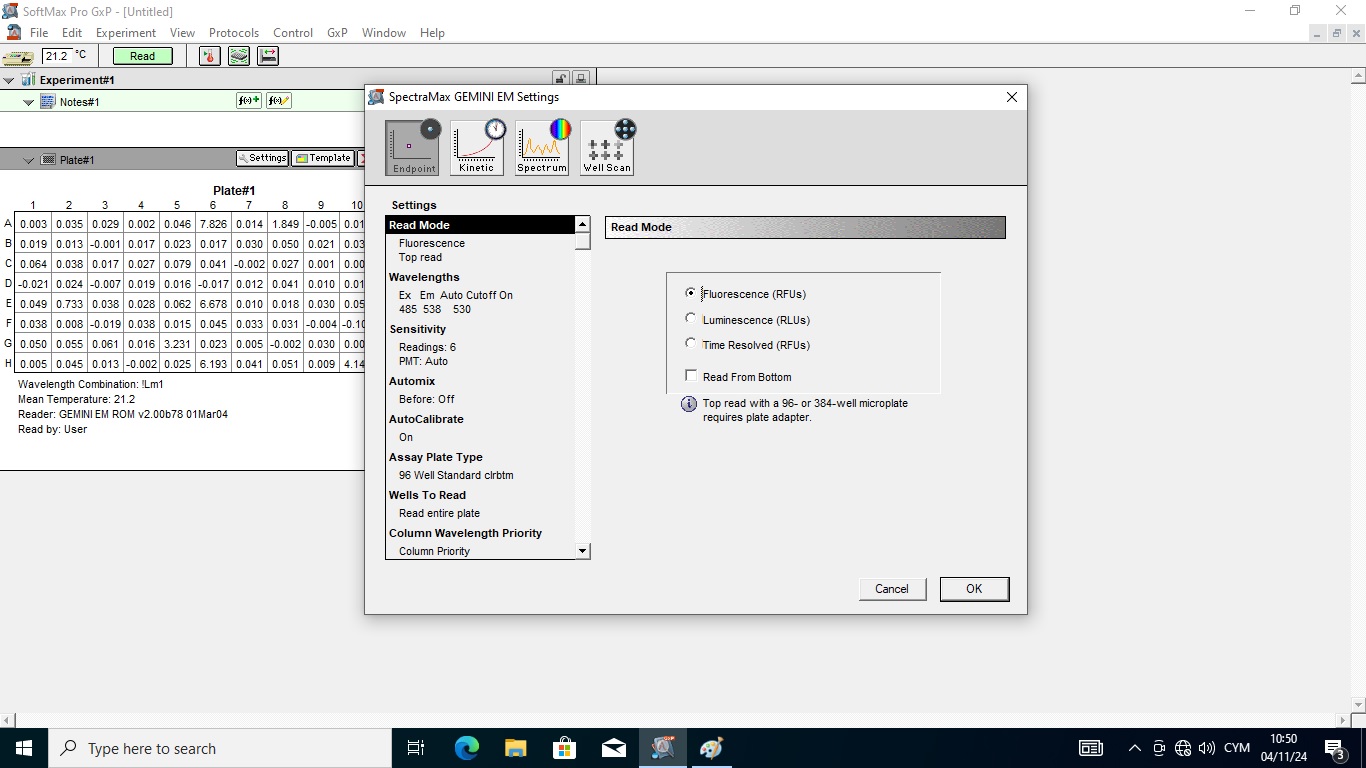This screenshot has width=1366, height=768.
Task: Click Windows Start button
Action: [23, 748]
